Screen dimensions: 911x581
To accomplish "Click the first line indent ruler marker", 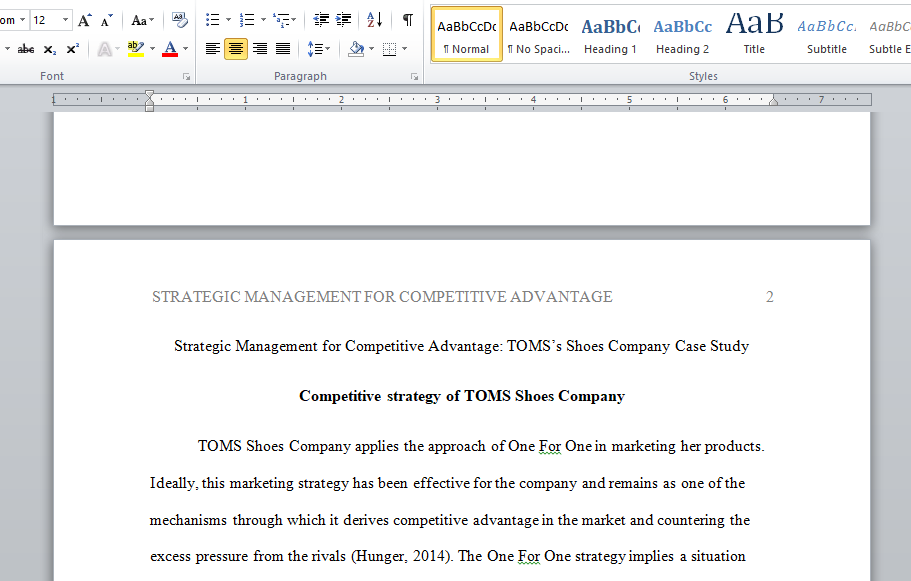I will [x=149, y=94].
